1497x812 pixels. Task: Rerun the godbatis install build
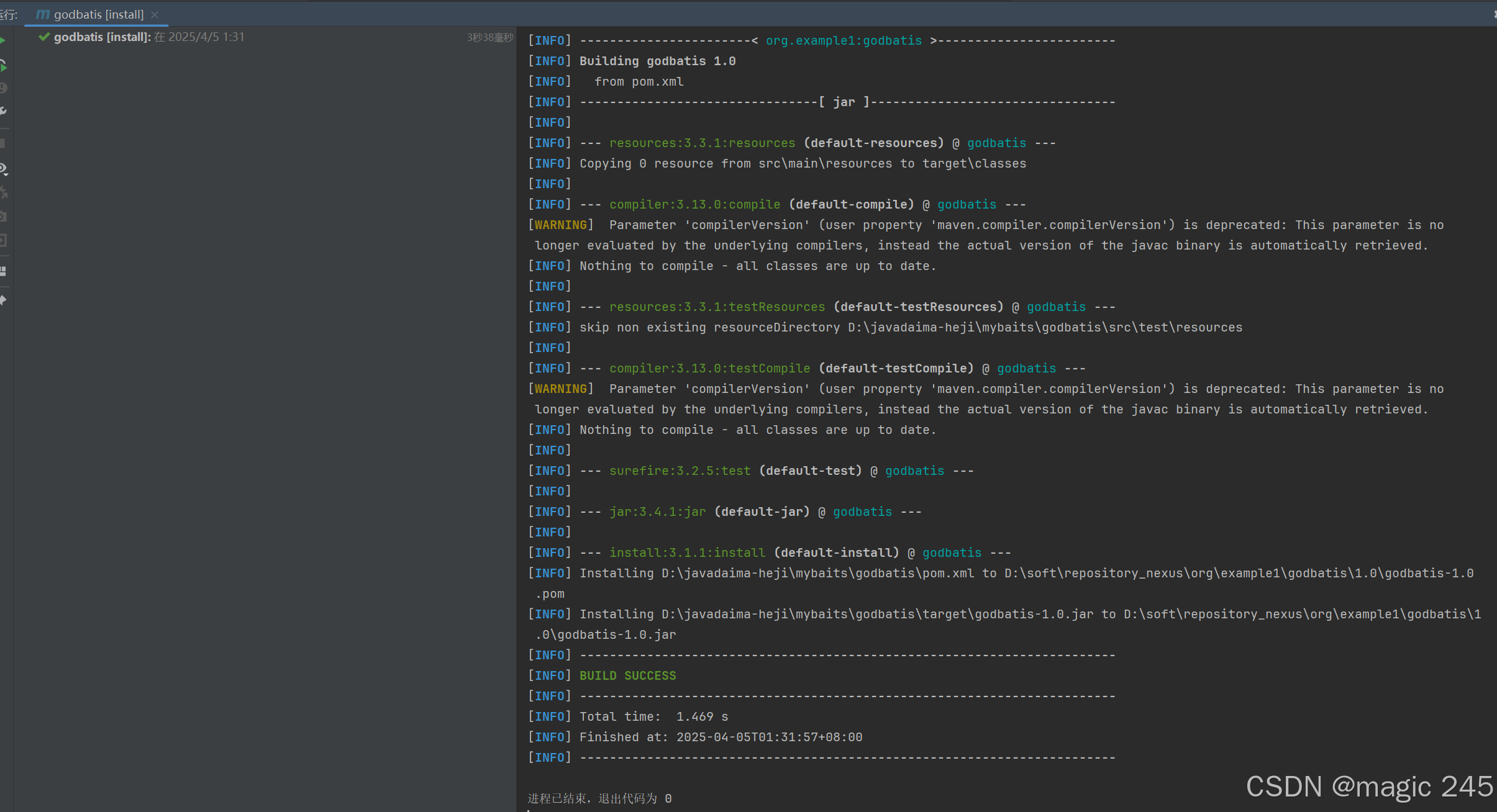coord(3,40)
